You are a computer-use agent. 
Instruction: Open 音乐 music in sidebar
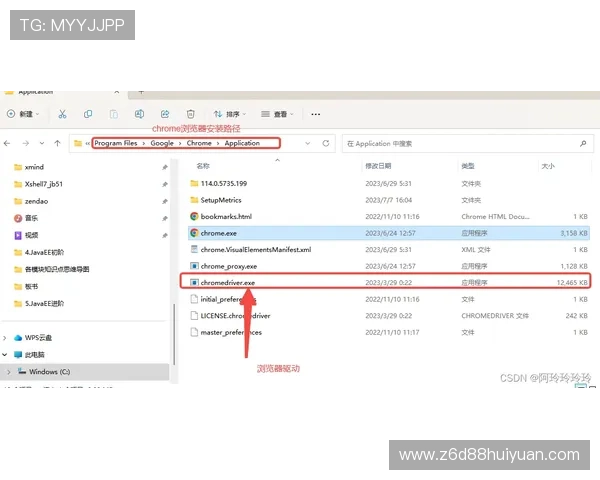tap(31, 218)
